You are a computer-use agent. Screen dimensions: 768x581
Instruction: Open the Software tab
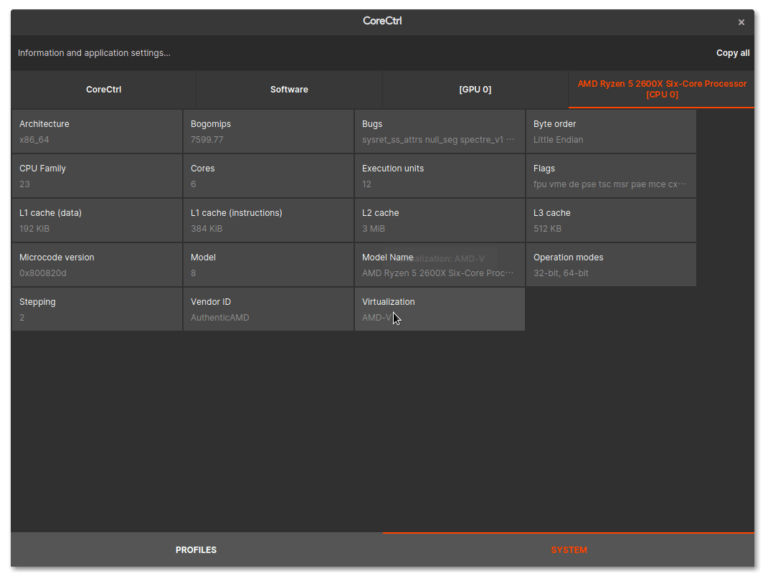pyautogui.click(x=289, y=89)
